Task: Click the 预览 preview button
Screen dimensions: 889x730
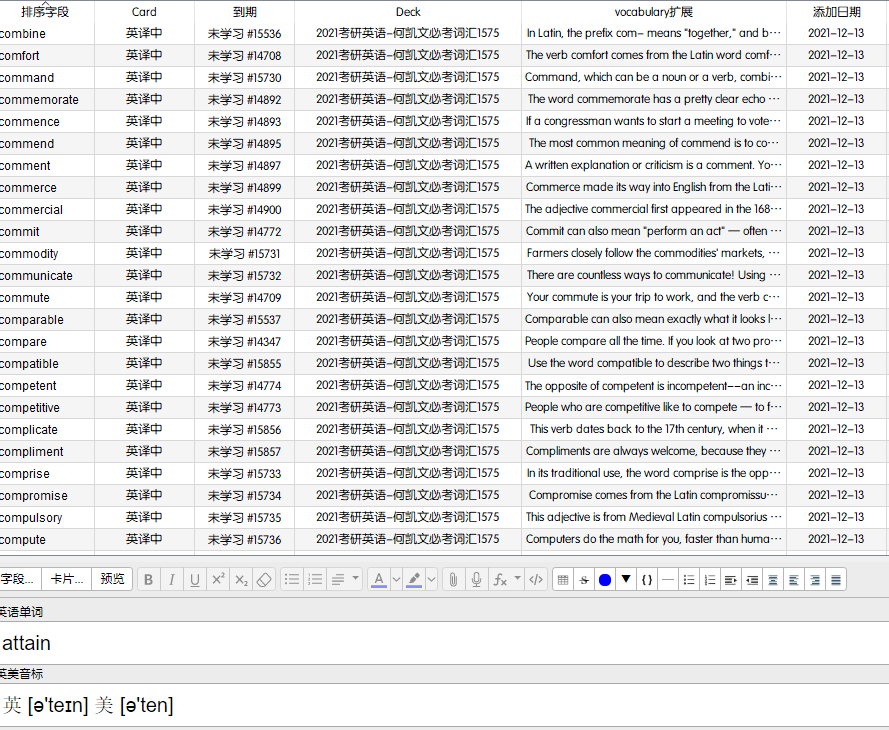Action: click(112, 579)
